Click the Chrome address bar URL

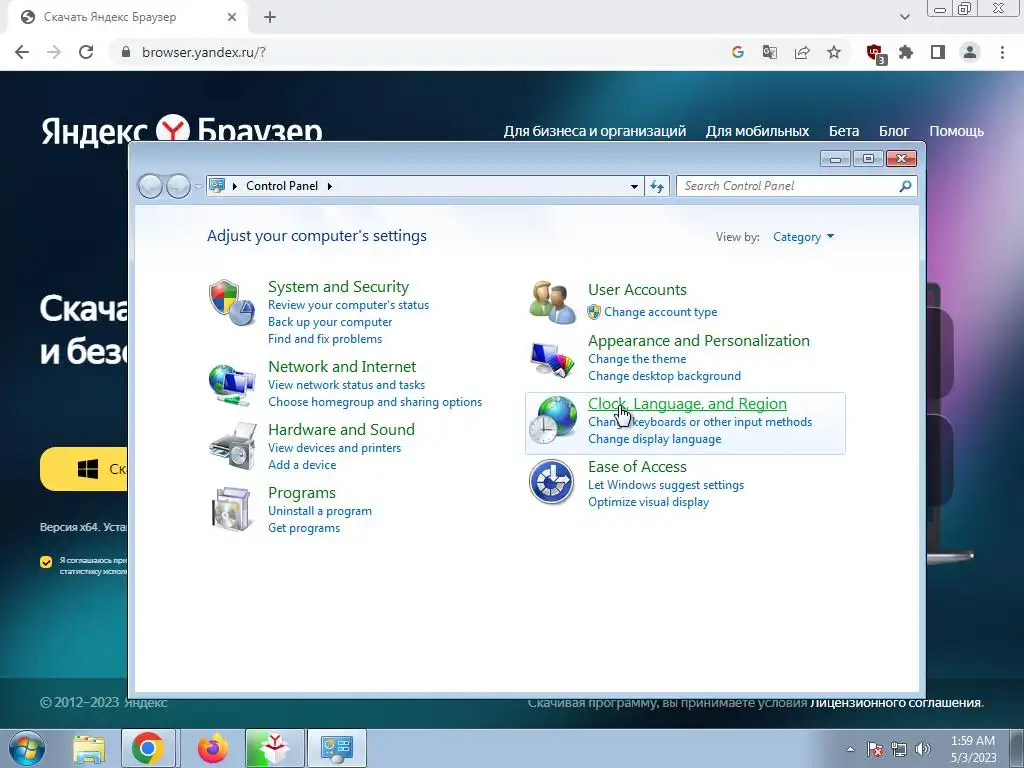tap(204, 52)
